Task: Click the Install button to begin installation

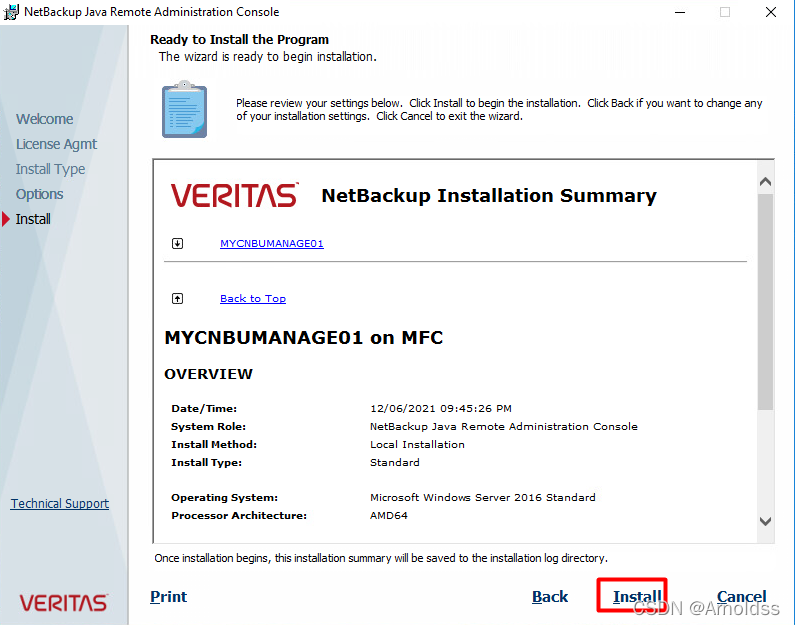Action: 637,597
